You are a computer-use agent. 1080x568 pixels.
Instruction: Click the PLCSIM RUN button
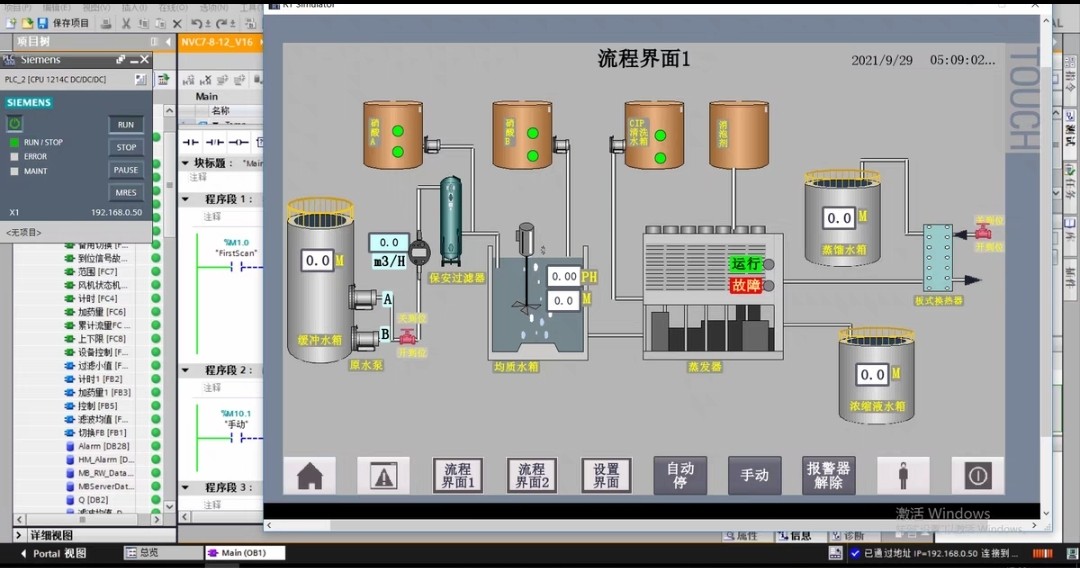pos(126,125)
